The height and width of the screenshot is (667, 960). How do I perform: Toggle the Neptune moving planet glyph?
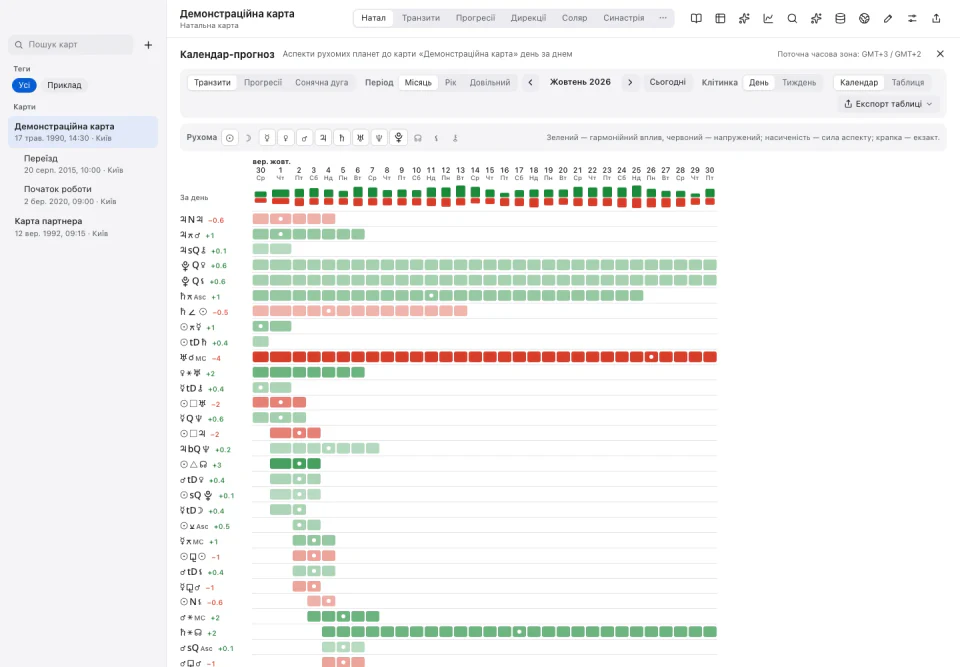click(x=380, y=138)
